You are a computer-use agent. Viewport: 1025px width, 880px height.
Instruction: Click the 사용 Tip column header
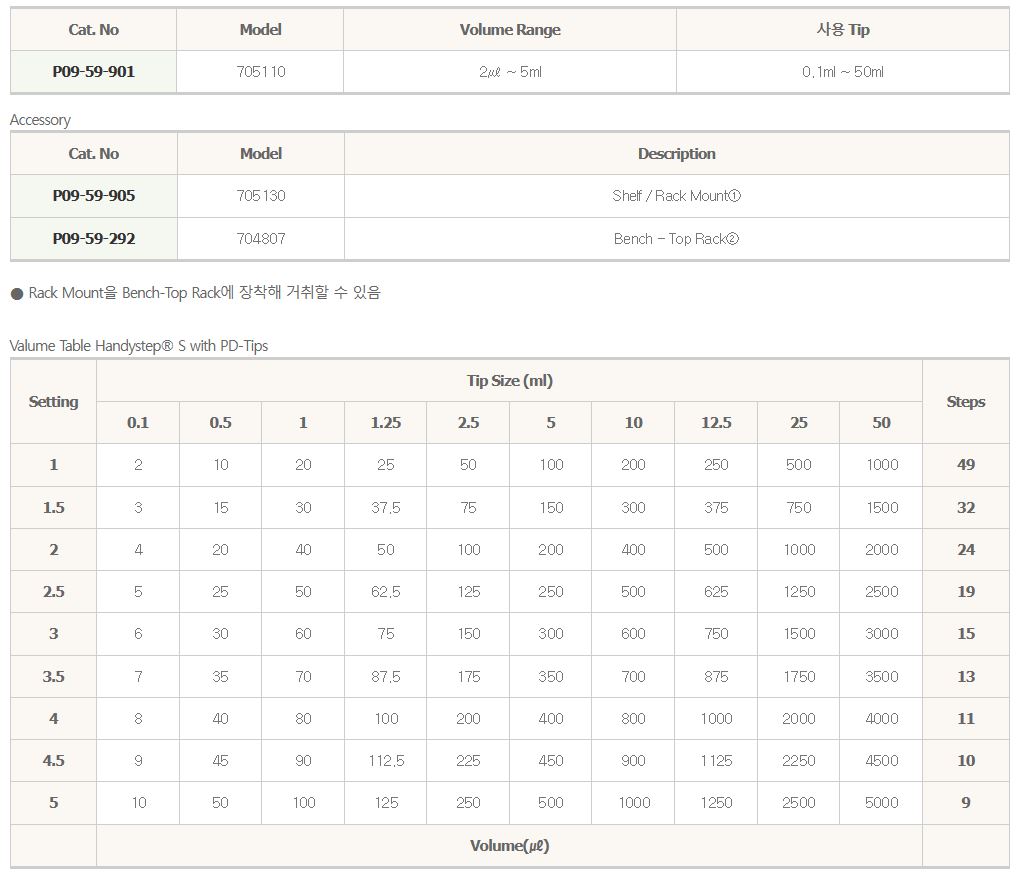tap(842, 30)
